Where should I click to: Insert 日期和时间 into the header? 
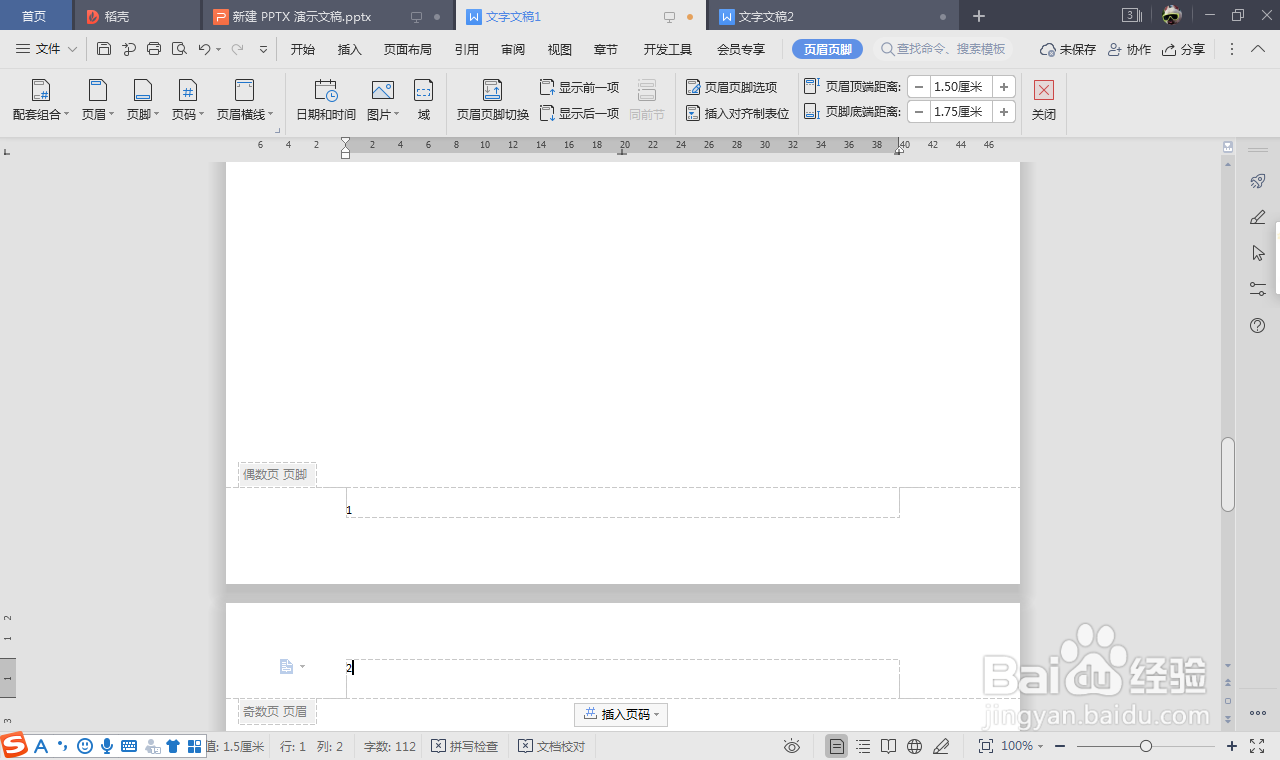326,101
